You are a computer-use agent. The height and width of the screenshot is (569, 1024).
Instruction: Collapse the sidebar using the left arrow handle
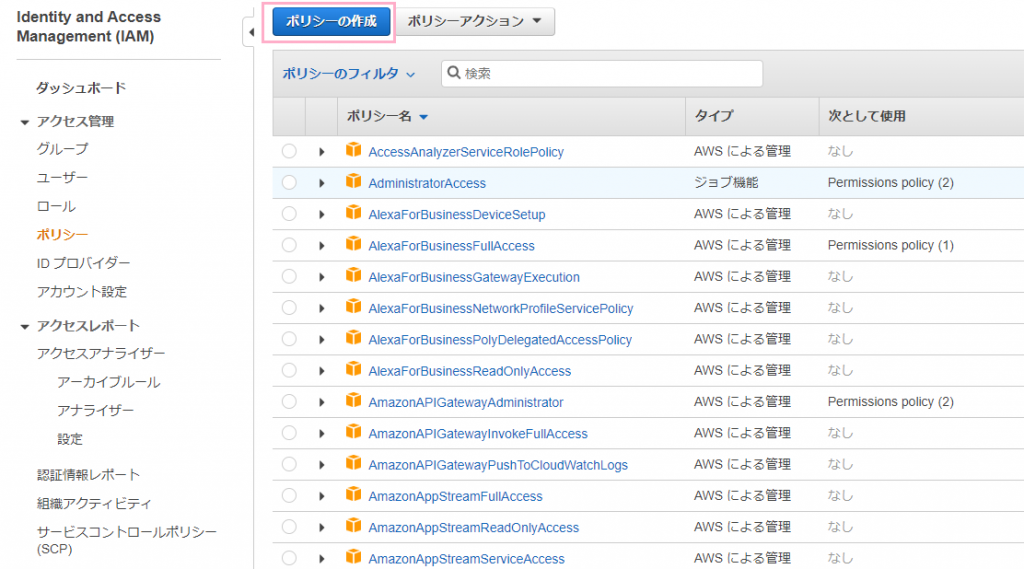point(251,31)
